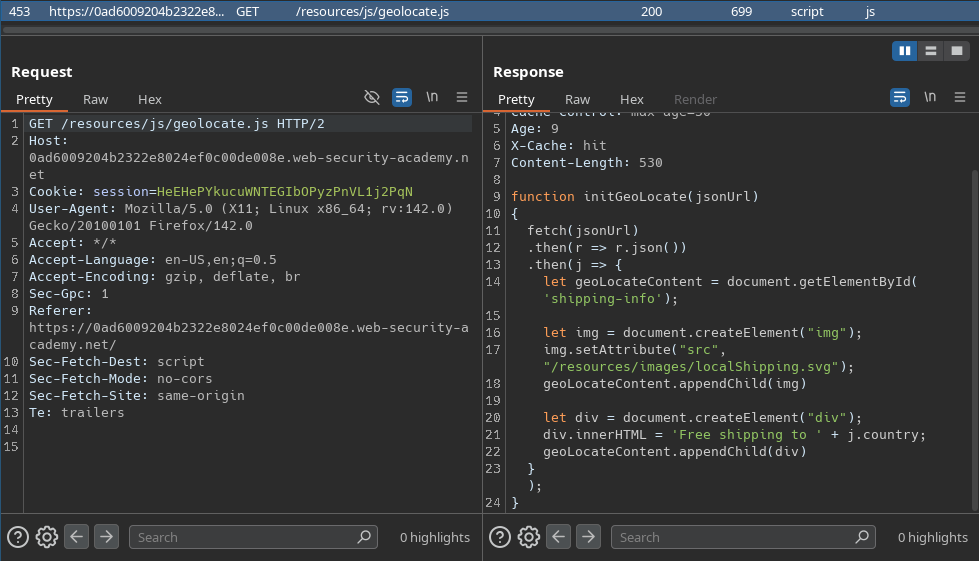Switch to stacked vertical layout view
This screenshot has width=979, height=561.
pos(931,51)
